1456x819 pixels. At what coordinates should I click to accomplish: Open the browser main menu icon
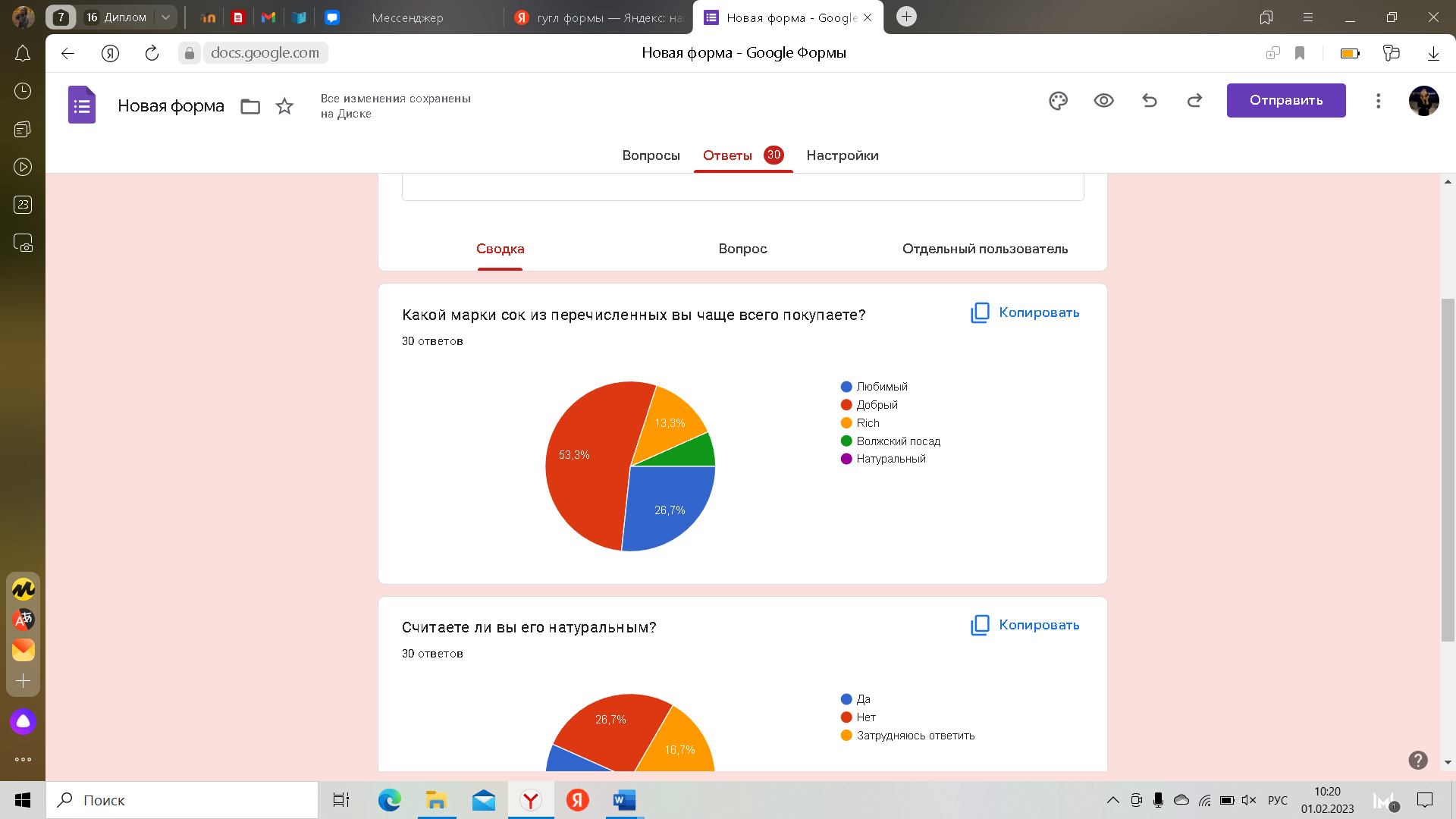coord(1307,17)
